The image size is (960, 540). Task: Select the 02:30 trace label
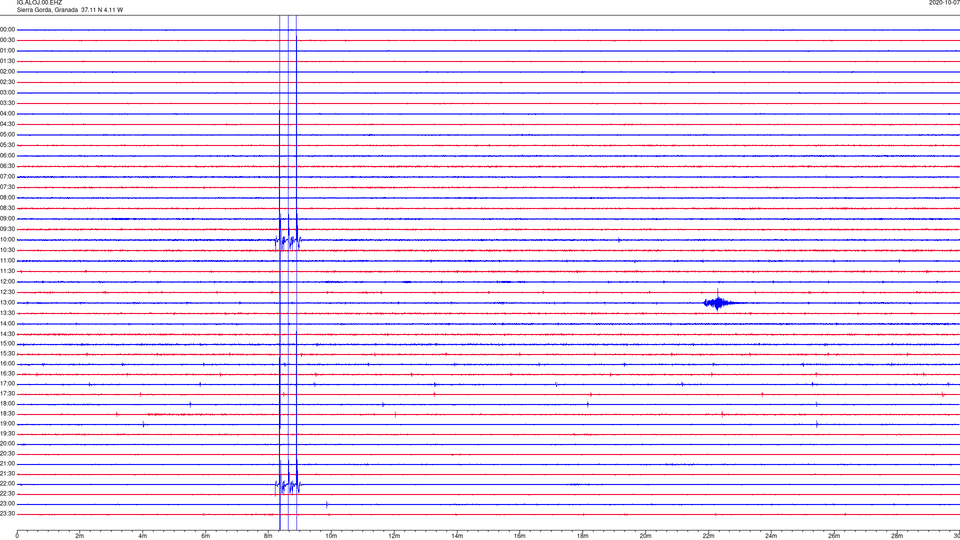(x=8, y=81)
